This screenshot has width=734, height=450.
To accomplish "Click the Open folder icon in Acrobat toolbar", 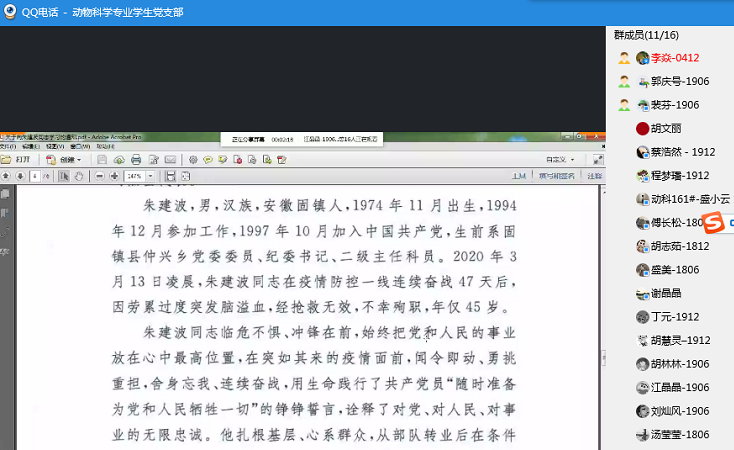I will point(7,159).
